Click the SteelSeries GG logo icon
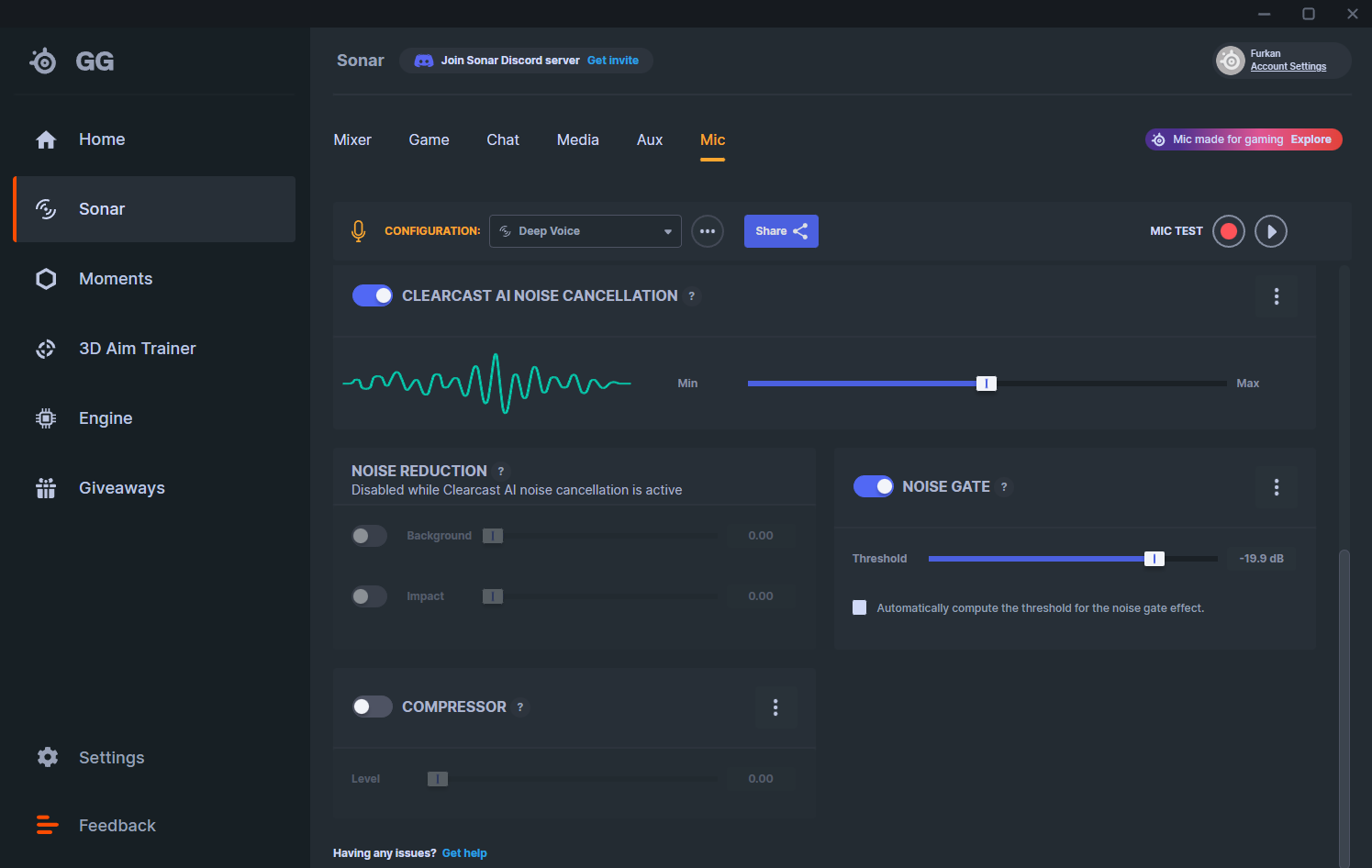Viewport: 1372px width, 868px height. [x=43, y=61]
